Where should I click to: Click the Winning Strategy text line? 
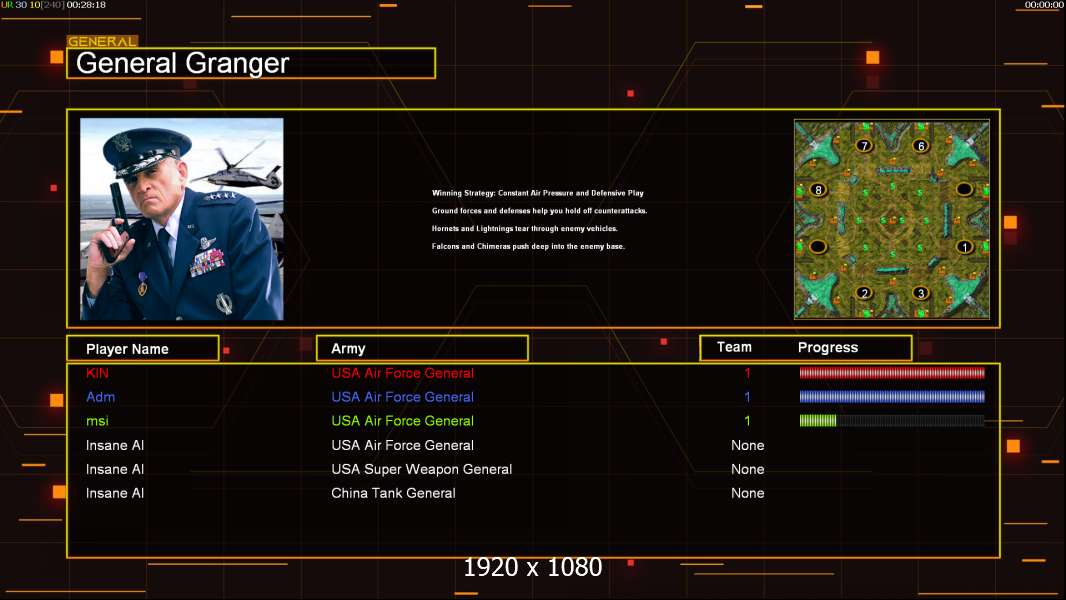point(538,193)
